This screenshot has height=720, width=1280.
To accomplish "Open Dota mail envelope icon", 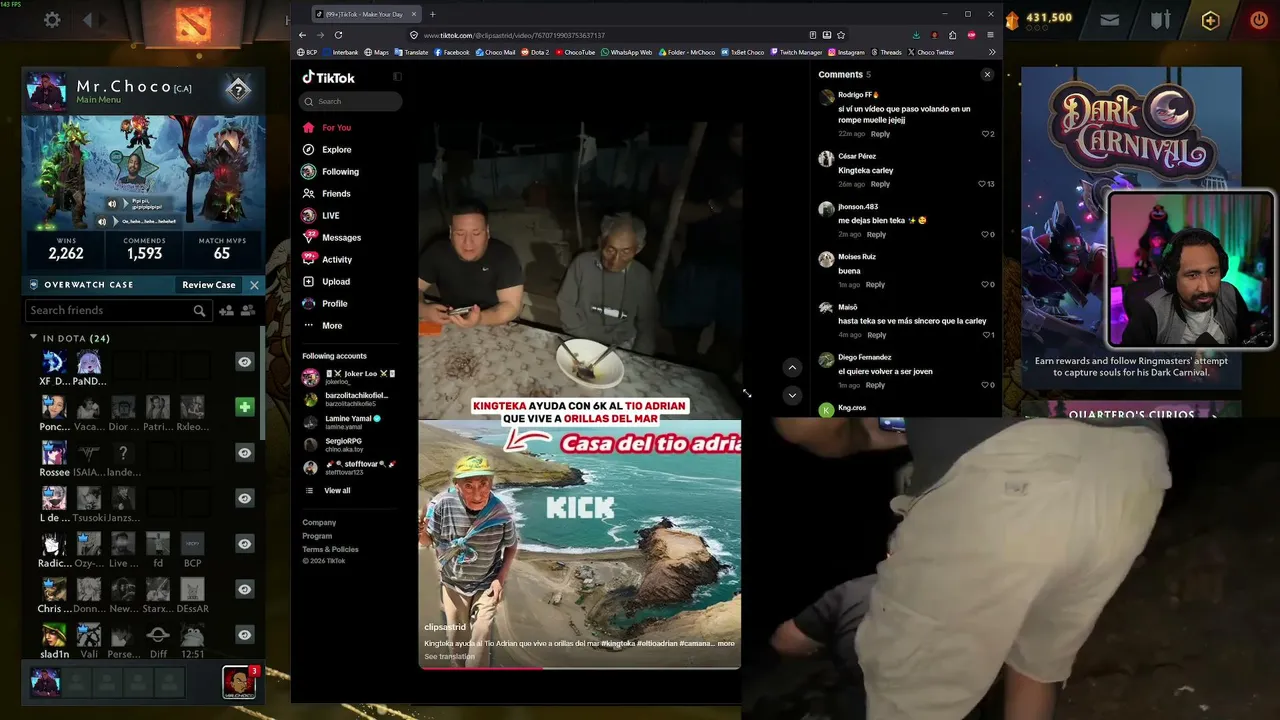I will [1110, 19].
